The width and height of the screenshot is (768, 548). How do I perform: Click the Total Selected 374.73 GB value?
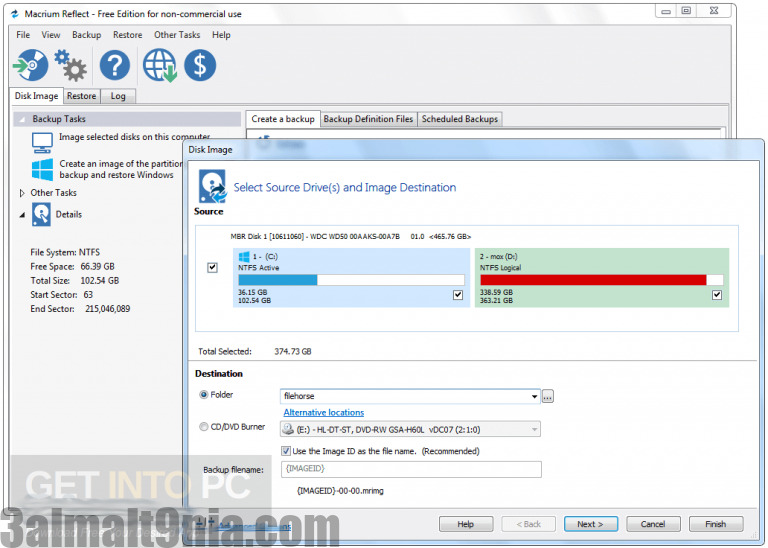292,352
